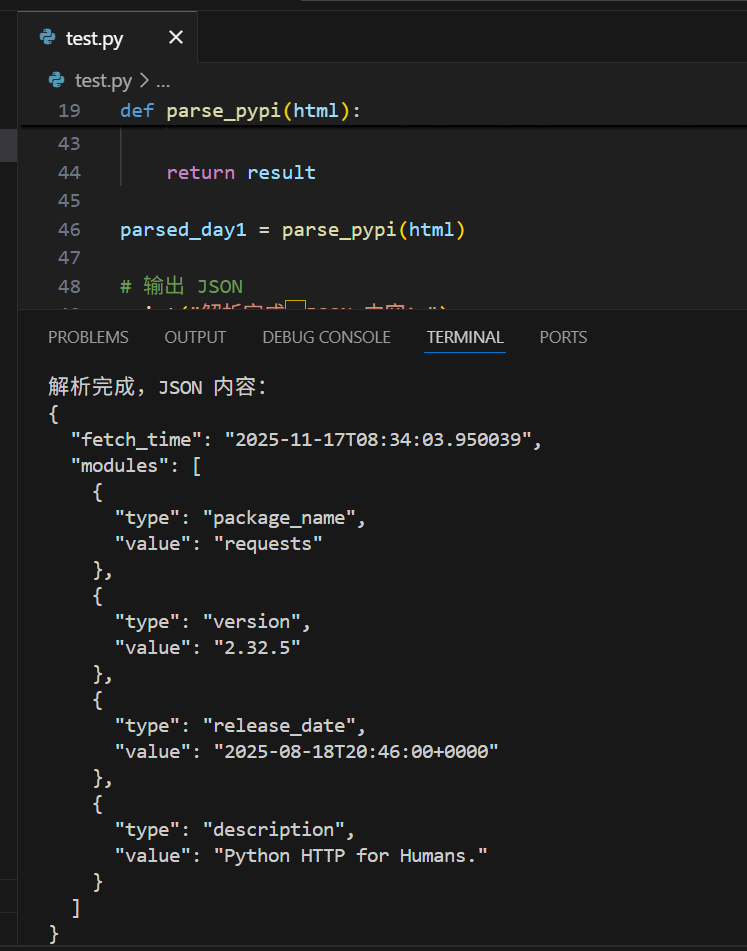Expand the breadcrumb ellipsis symbol item
This screenshot has width=747, height=951.
pos(164,80)
